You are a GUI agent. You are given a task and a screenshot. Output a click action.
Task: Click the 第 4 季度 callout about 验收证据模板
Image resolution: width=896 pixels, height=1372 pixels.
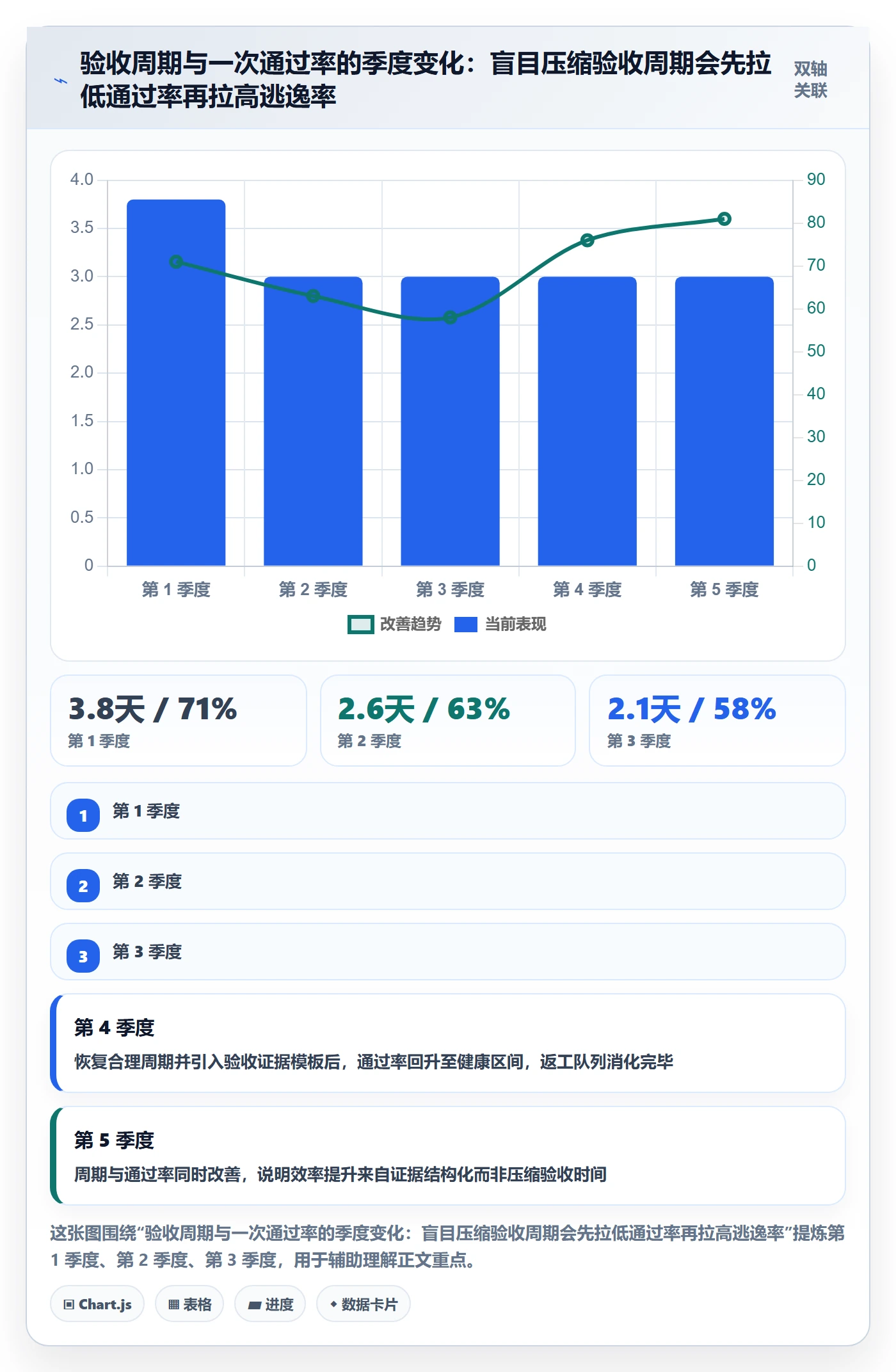[448, 1043]
